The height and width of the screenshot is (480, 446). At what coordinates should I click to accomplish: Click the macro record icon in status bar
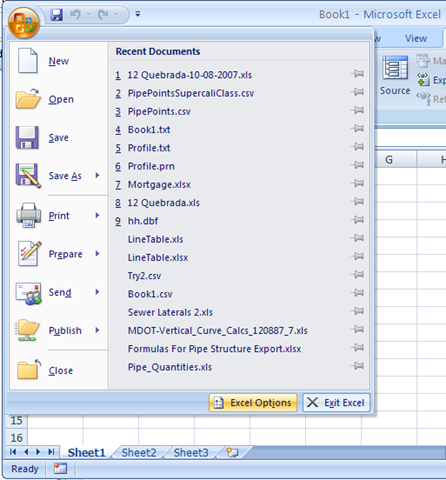(60, 469)
